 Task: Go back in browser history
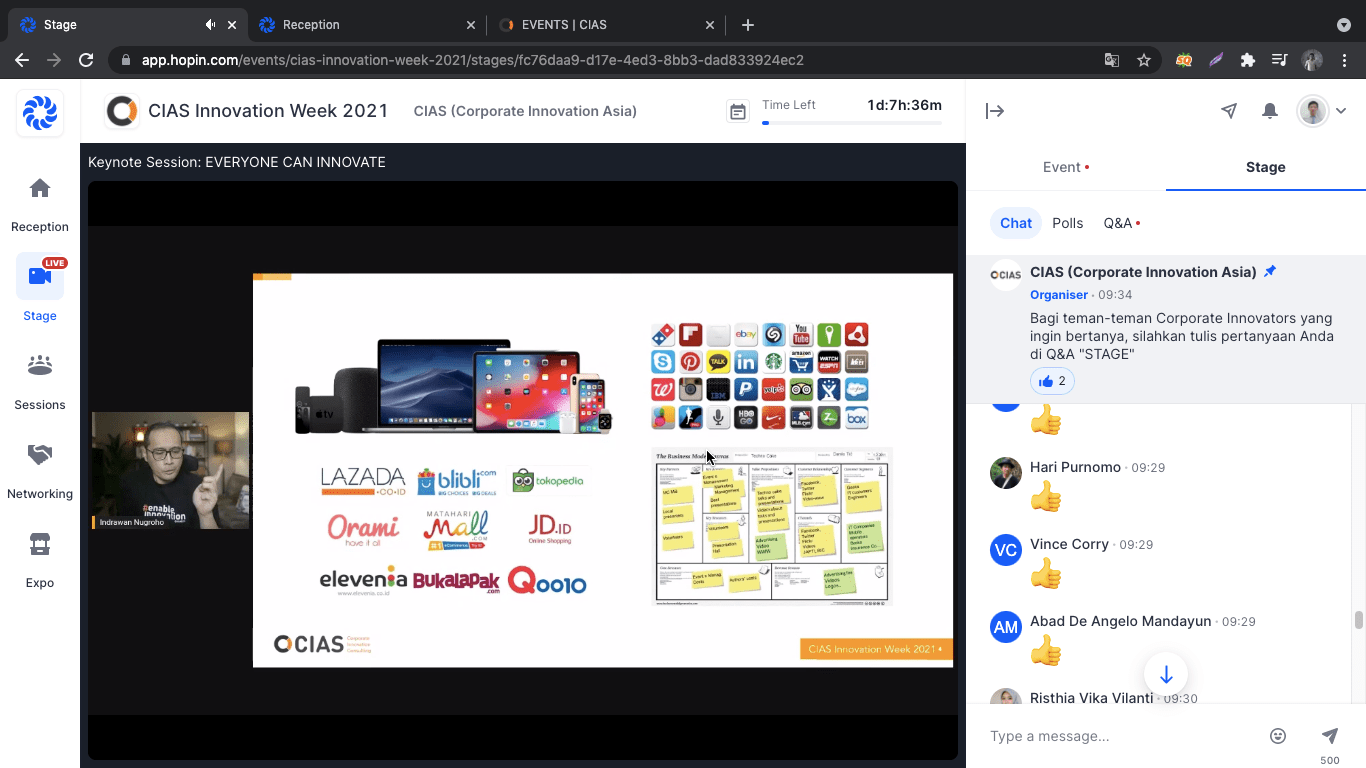click(24, 60)
